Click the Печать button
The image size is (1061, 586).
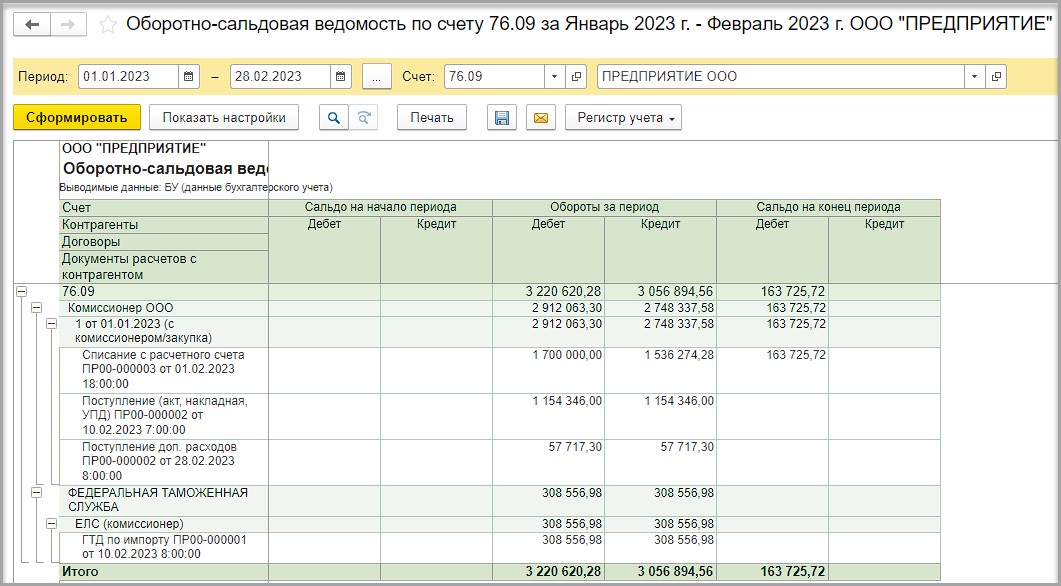pos(432,117)
